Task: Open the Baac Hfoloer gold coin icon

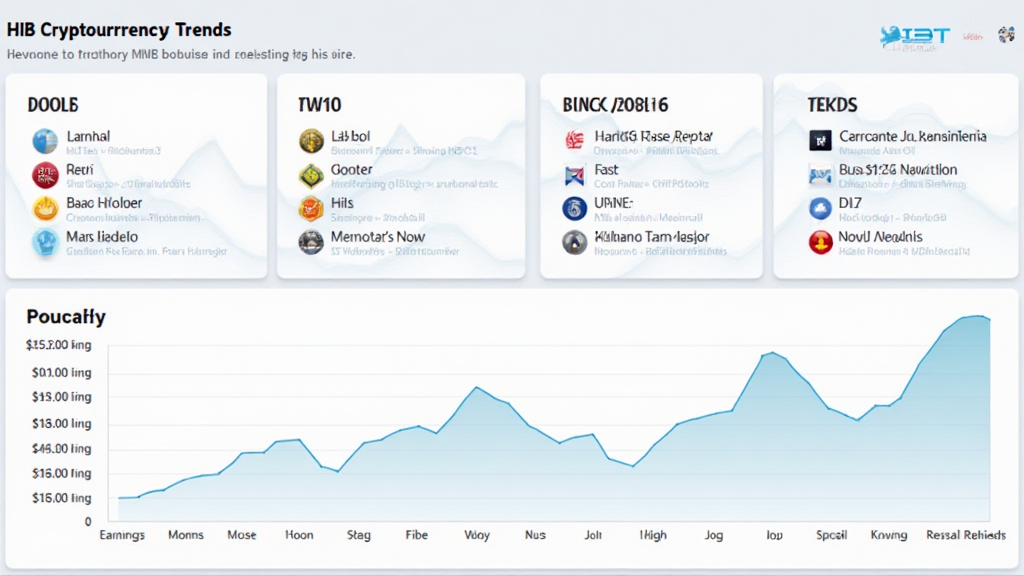Action: coord(44,209)
